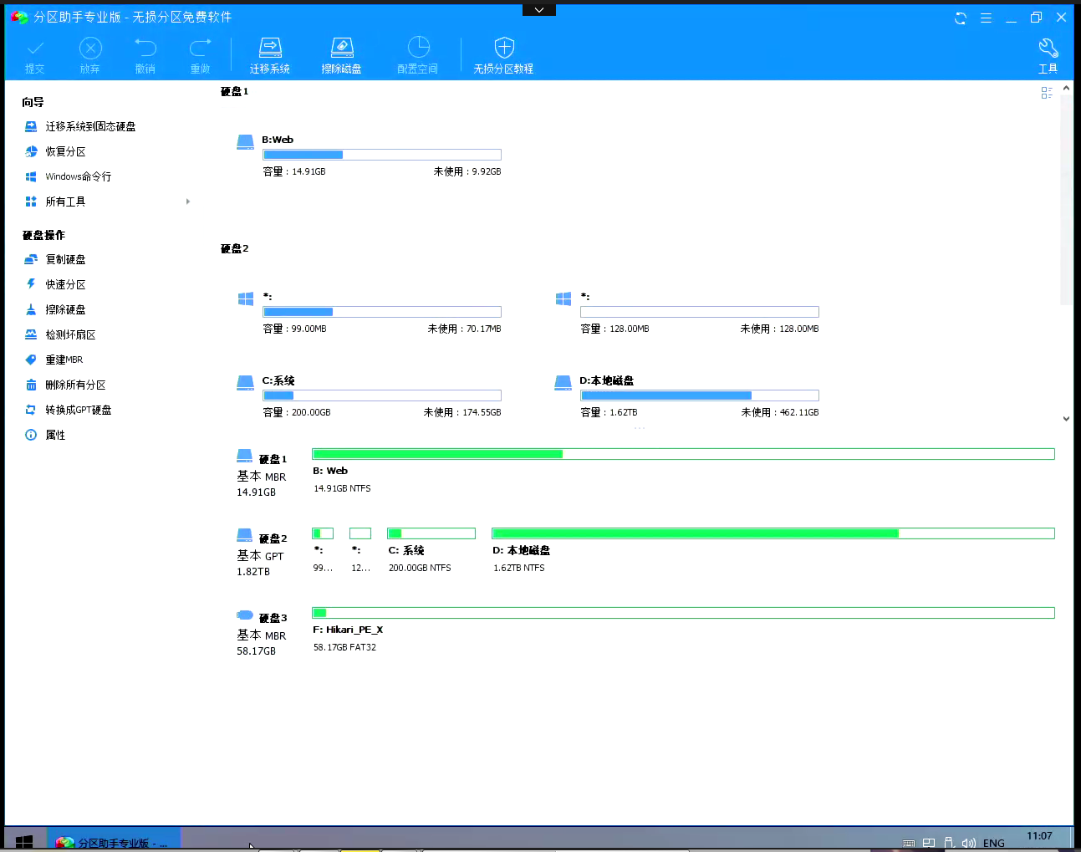This screenshot has height=852, width=1081.
Task: Click the dropdown chevron at top center
Action: click(539, 9)
